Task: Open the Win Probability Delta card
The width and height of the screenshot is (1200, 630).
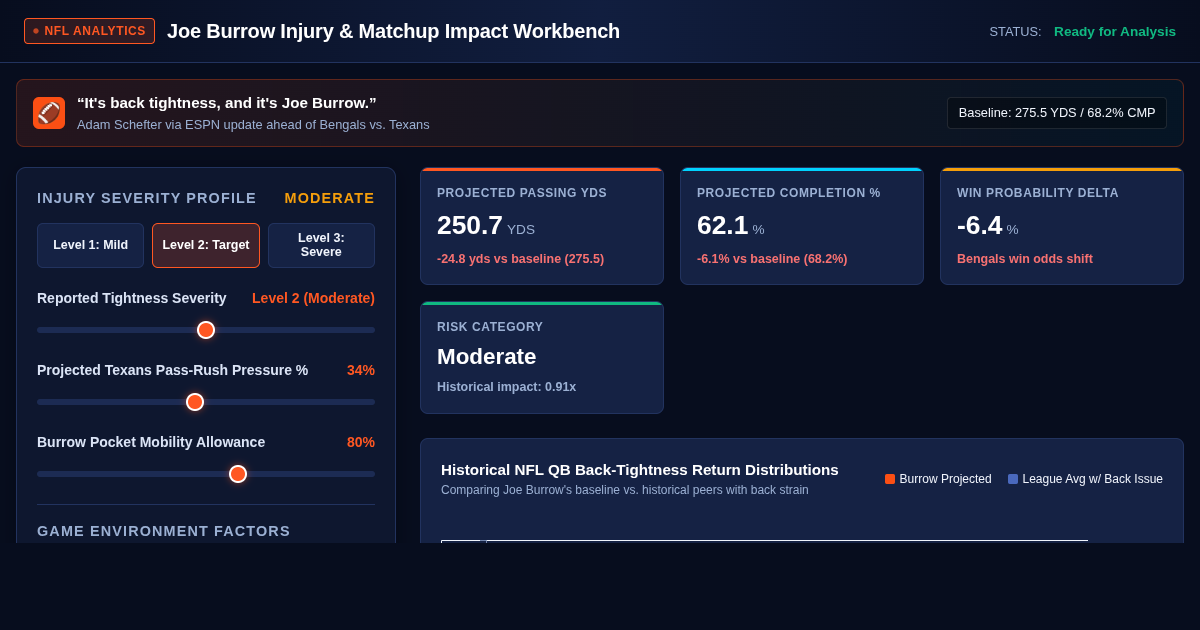Action: (x=1062, y=226)
